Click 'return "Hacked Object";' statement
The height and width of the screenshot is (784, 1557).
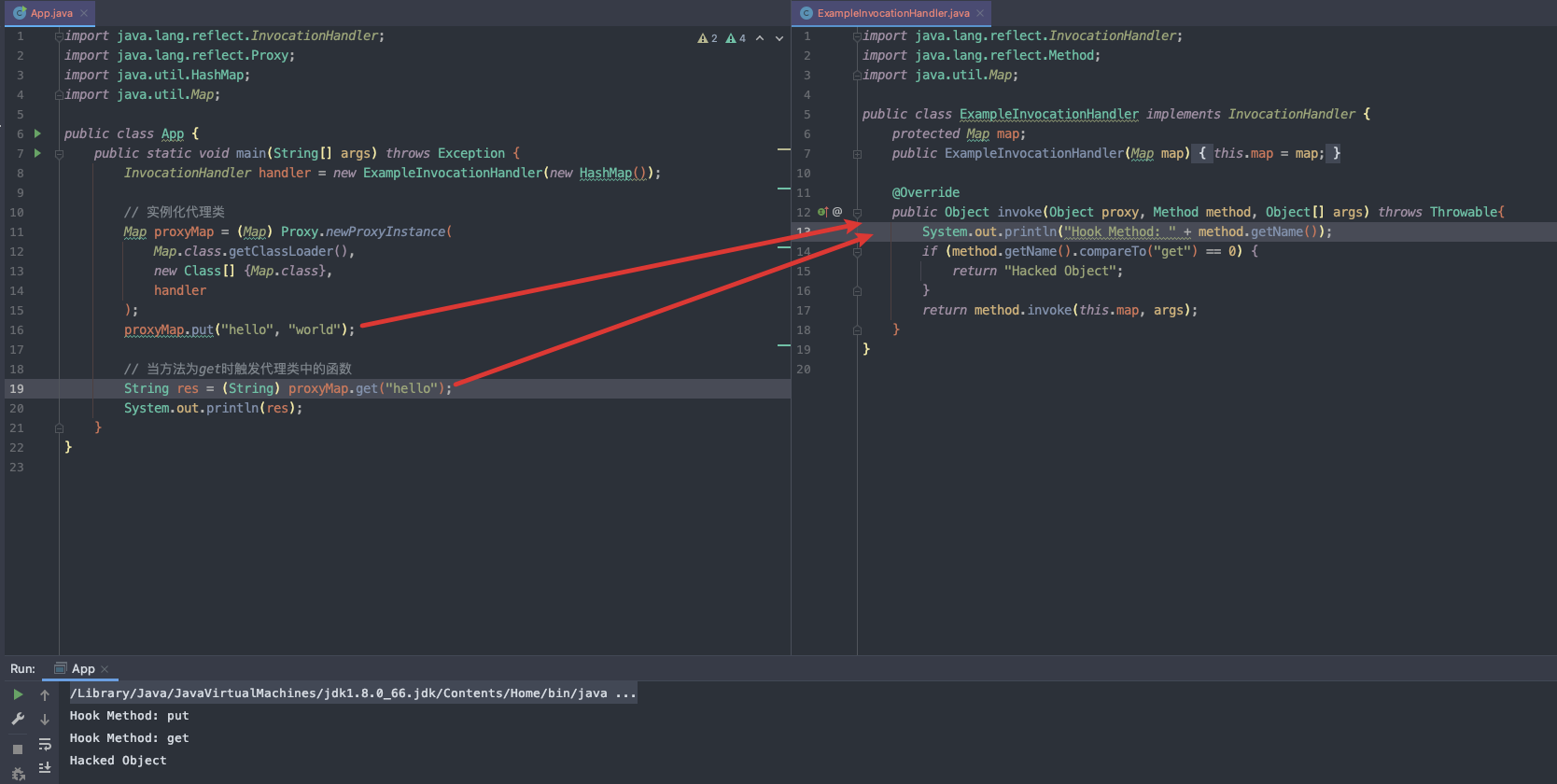1037,271
